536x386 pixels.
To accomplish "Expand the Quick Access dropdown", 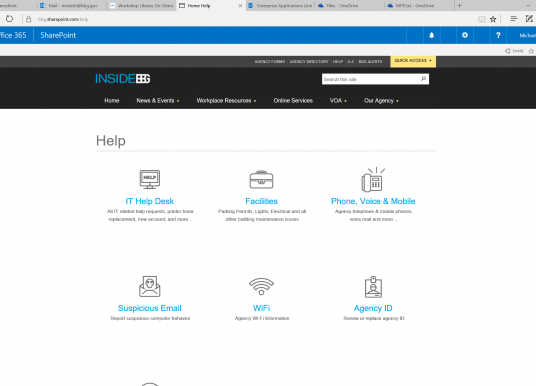I will coord(413,61).
